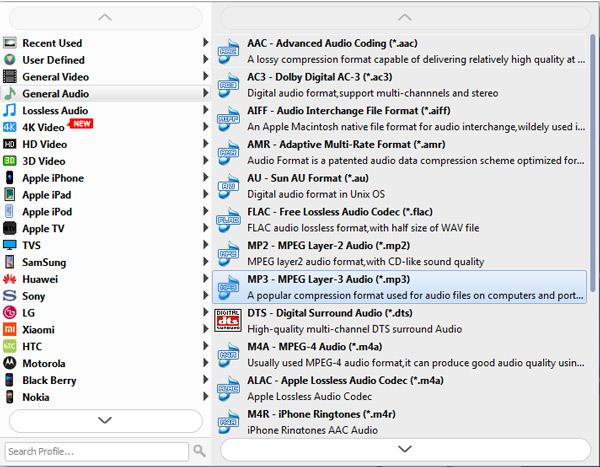This screenshot has height=467, width=600.
Task: Choose AIFF - Audio Interchange File Format
Action: click(399, 119)
